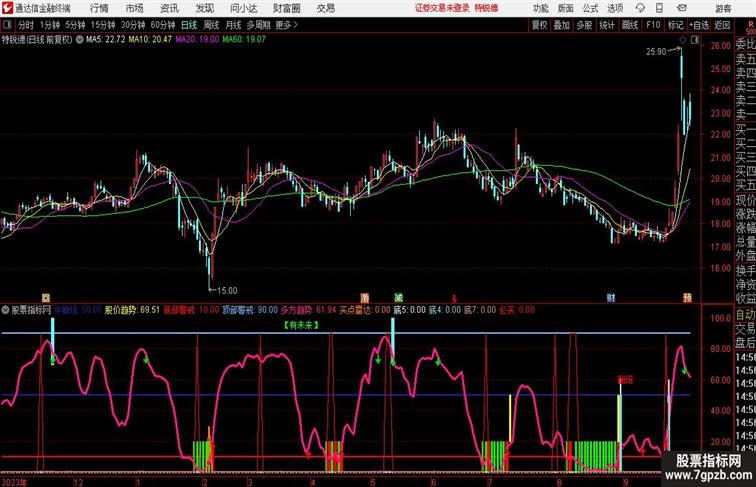This screenshot has height=487, width=756.
Task: Toggle the side panel icon at chart top-right
Action: point(695,40)
